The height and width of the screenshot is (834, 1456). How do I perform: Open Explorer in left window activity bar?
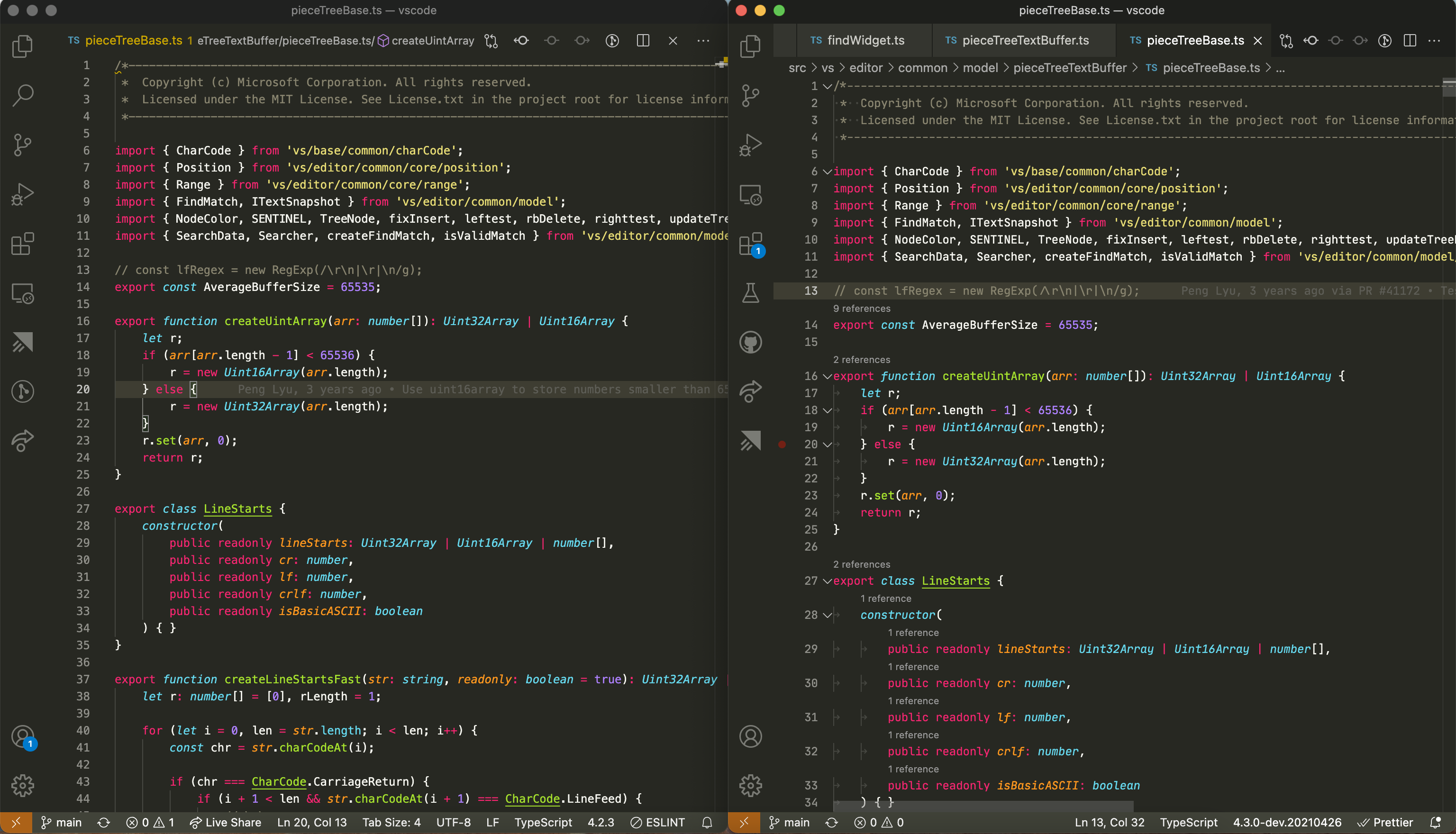coord(22,46)
